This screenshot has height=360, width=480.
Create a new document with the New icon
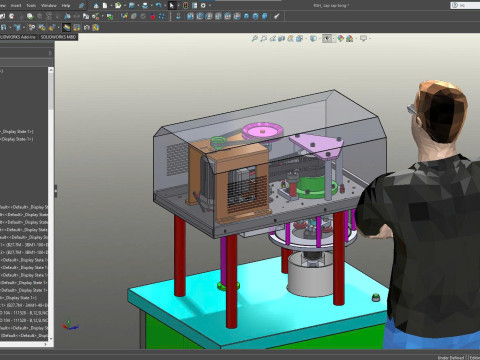(x=105, y=6)
